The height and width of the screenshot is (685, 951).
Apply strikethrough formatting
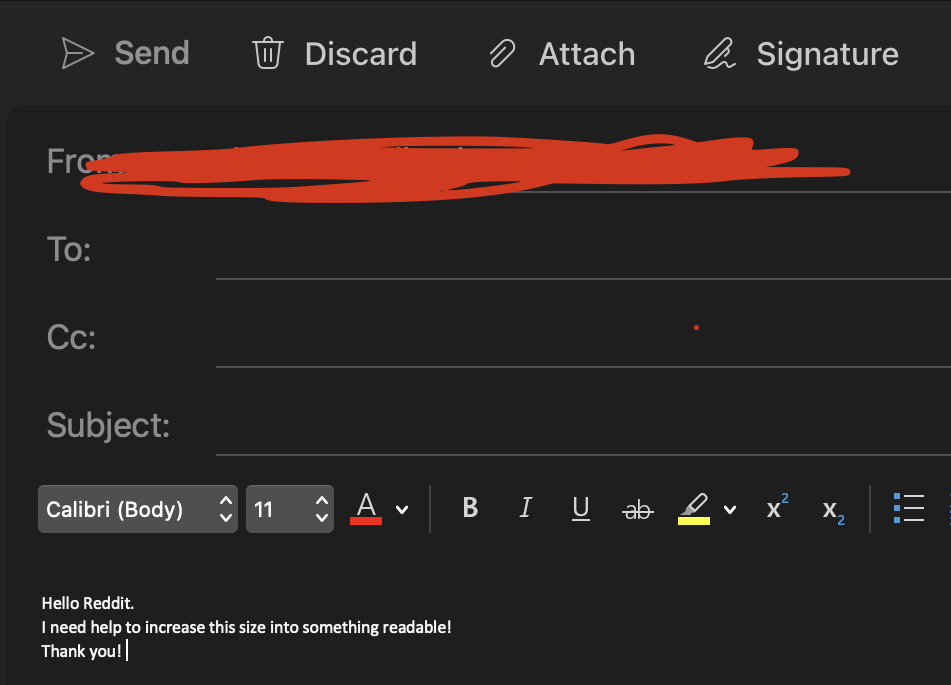[637, 510]
